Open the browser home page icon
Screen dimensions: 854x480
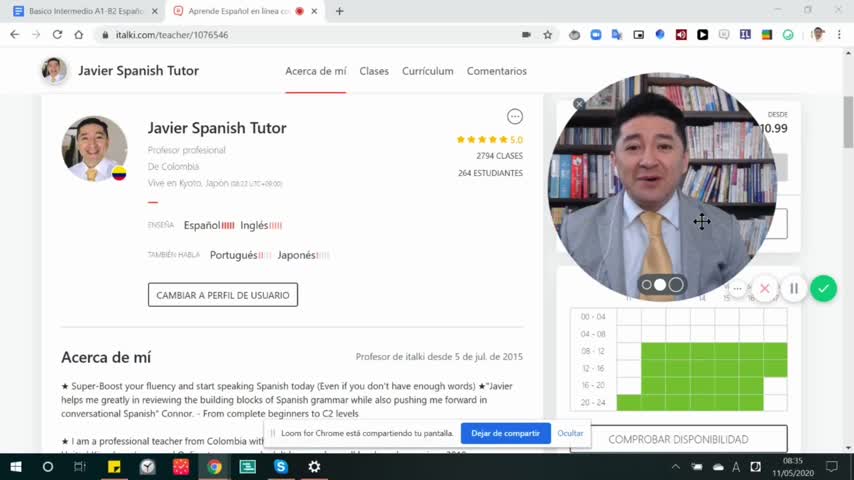coord(79,34)
